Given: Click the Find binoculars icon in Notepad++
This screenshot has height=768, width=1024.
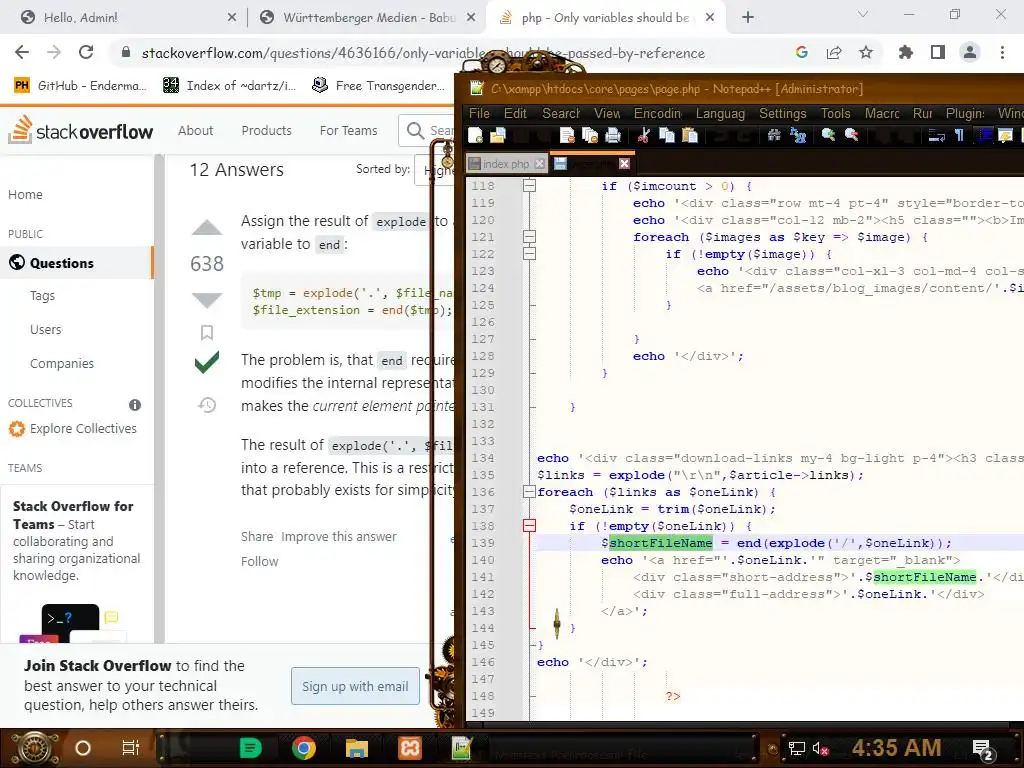Looking at the screenshot, I should click(x=774, y=135).
